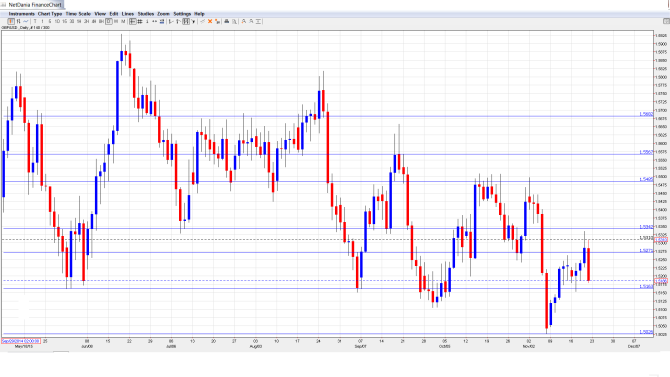Viewport: 670px width, 377px height.
Task: Click the 1.5026 horizontal line label
Action: (x=646, y=332)
